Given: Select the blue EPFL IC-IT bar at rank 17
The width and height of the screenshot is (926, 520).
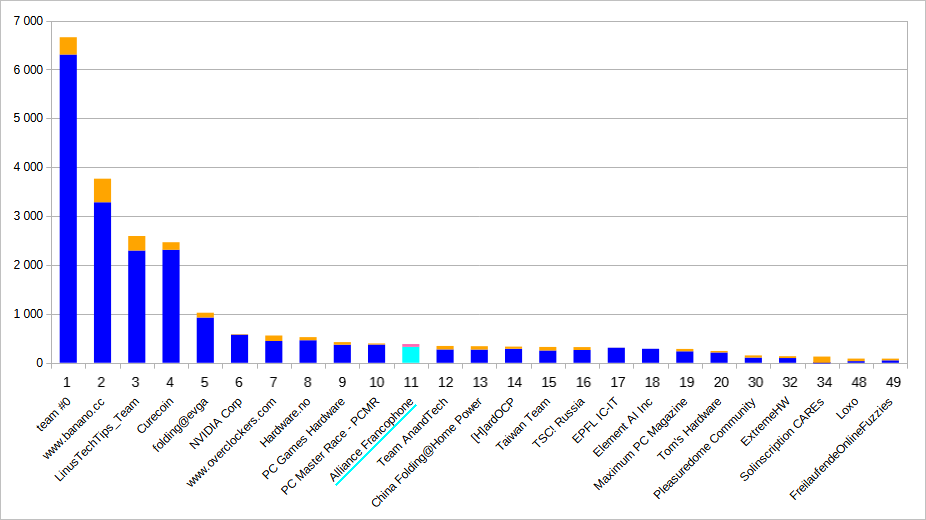Looking at the screenshot, I should coord(616,355).
